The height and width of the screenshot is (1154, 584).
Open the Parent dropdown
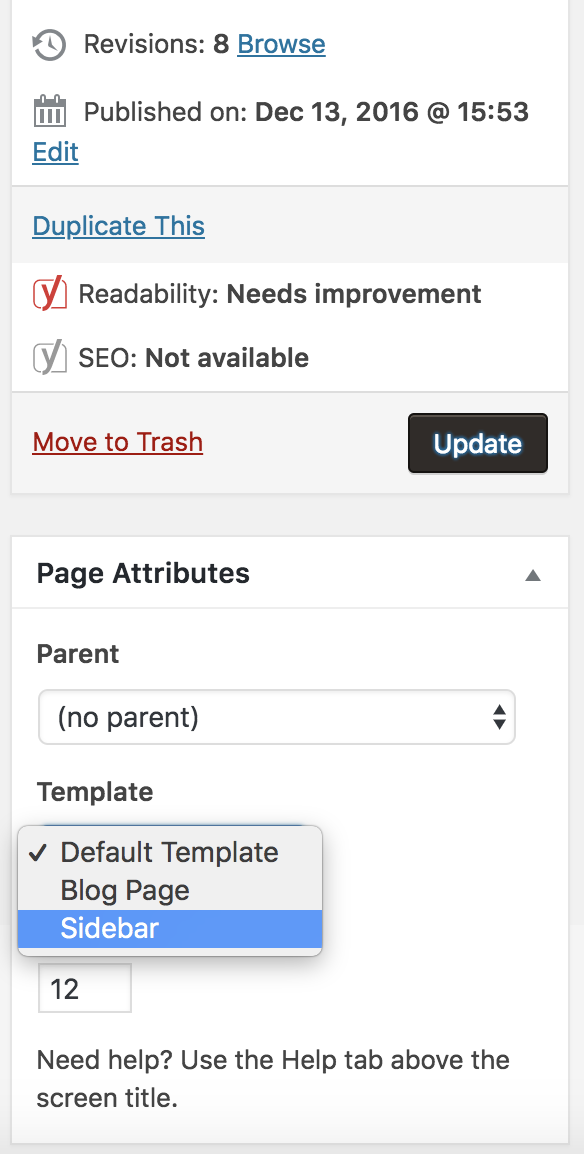pos(277,717)
